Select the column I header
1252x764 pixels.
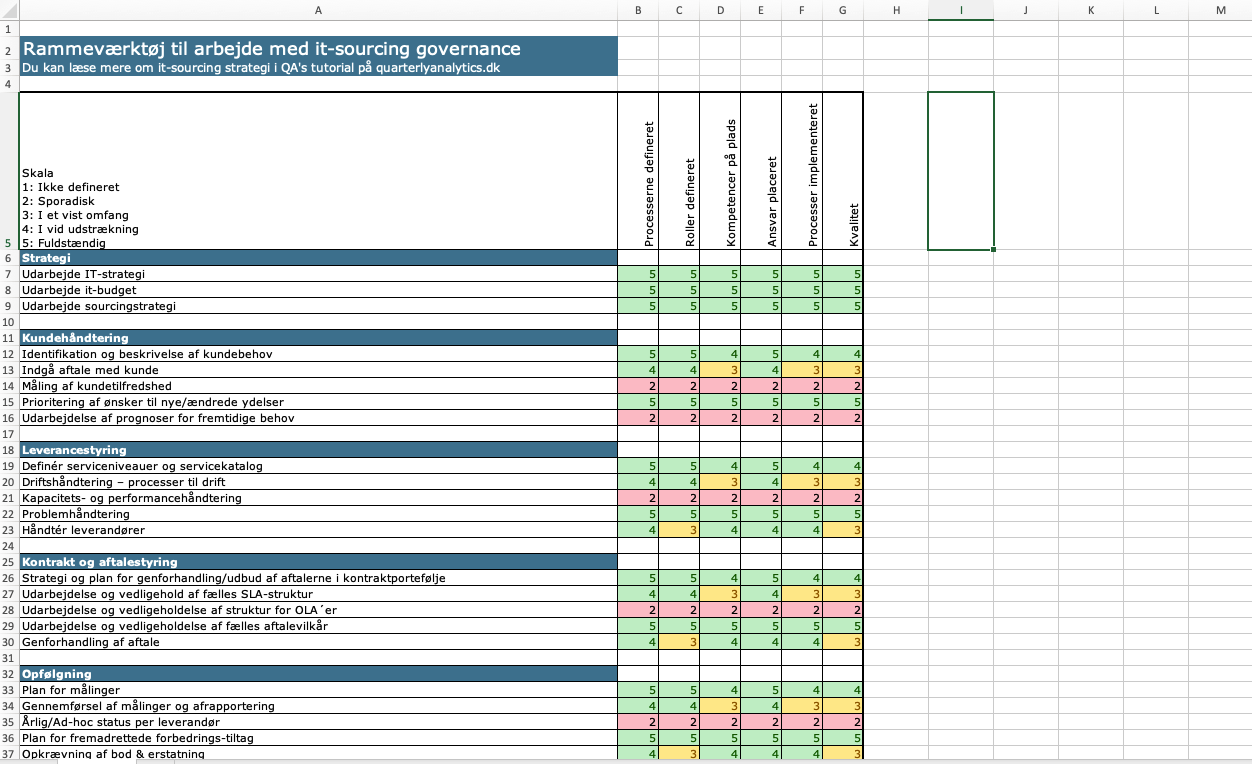coord(960,10)
